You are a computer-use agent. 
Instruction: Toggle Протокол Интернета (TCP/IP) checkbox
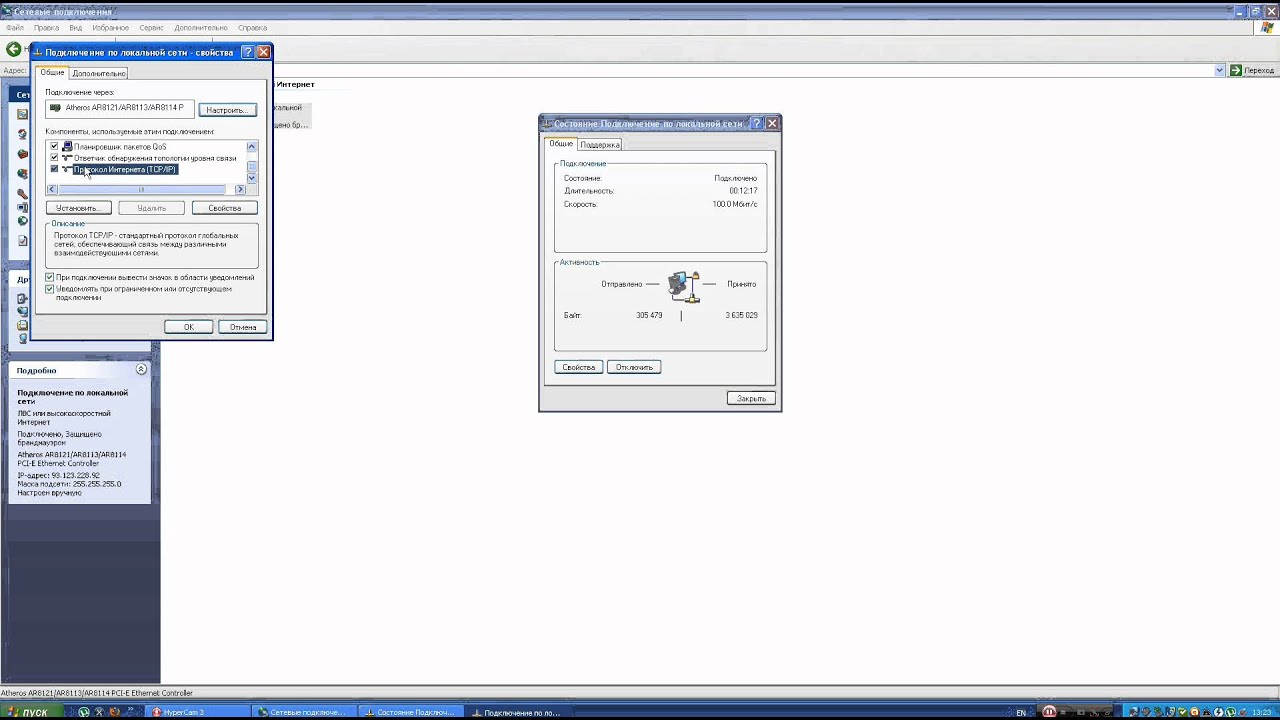pos(54,169)
